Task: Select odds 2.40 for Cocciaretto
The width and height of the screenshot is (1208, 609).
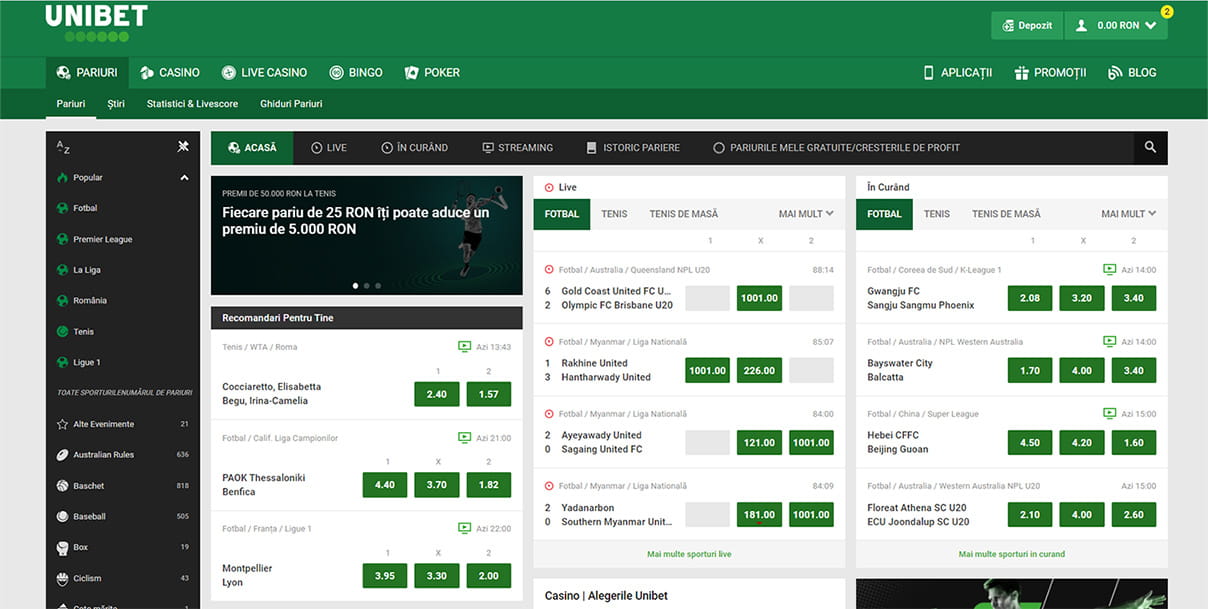Action: point(436,394)
